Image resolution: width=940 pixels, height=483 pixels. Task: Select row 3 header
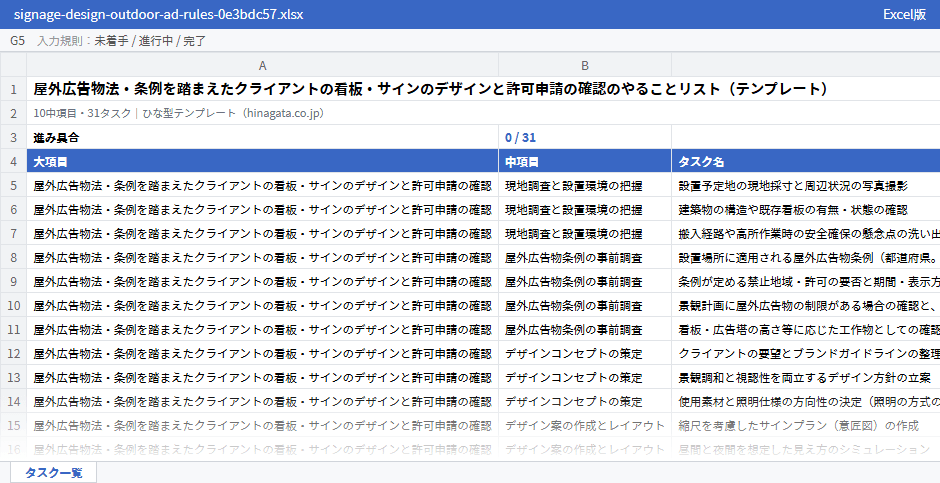(13, 137)
